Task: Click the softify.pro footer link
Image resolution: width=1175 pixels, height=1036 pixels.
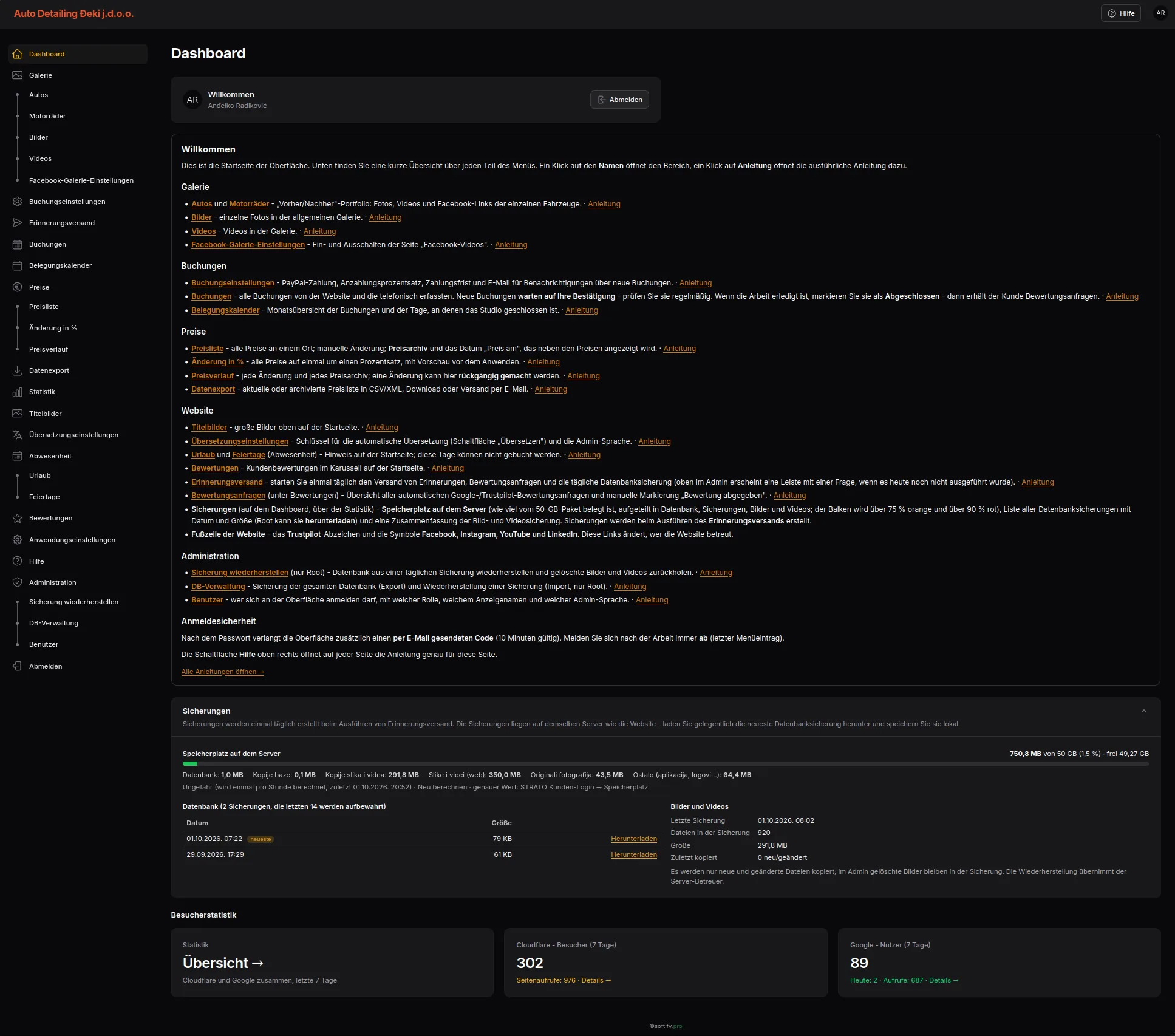Action: click(666, 1026)
